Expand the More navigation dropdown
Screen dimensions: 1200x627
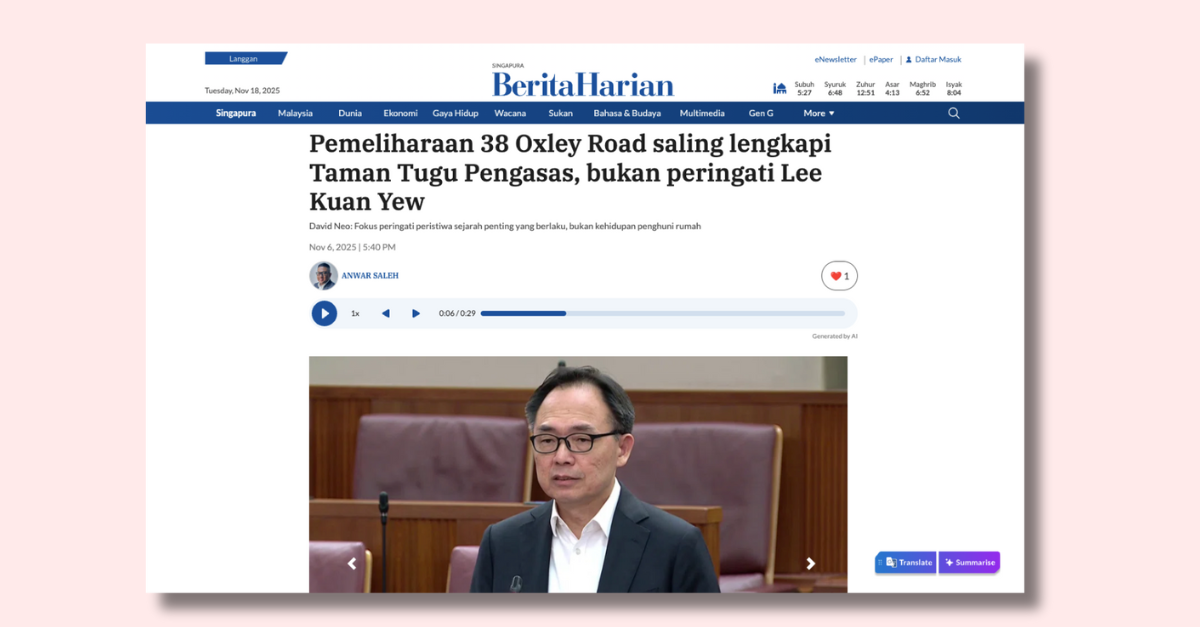click(819, 113)
